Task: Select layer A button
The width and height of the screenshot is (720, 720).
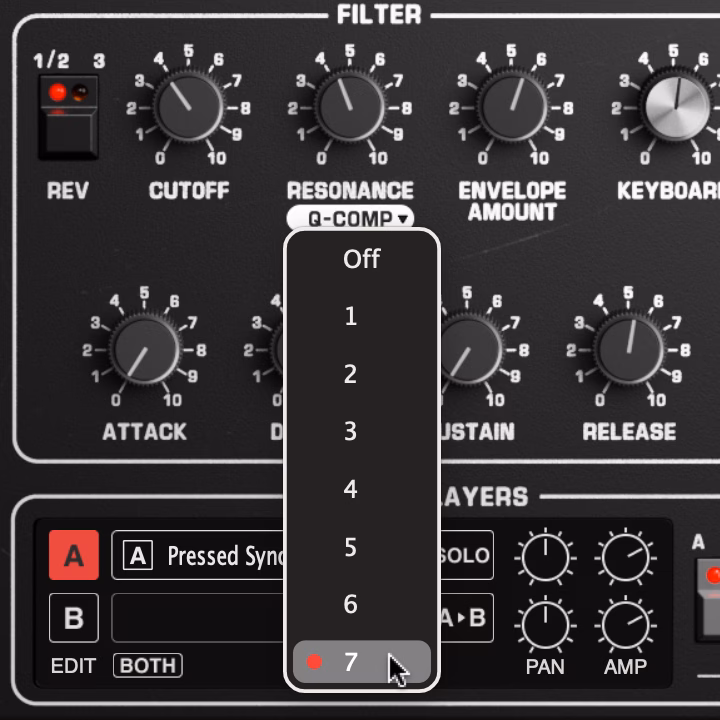Action: point(74,555)
